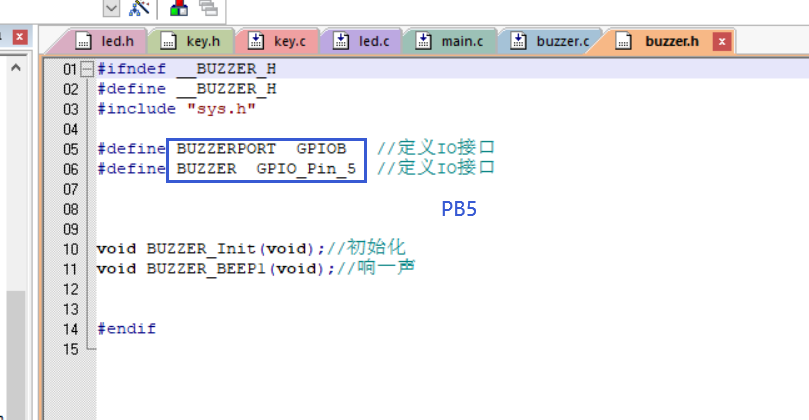Click the file icon on main.c tab
This screenshot has width=809, height=420.
(x=423, y=41)
